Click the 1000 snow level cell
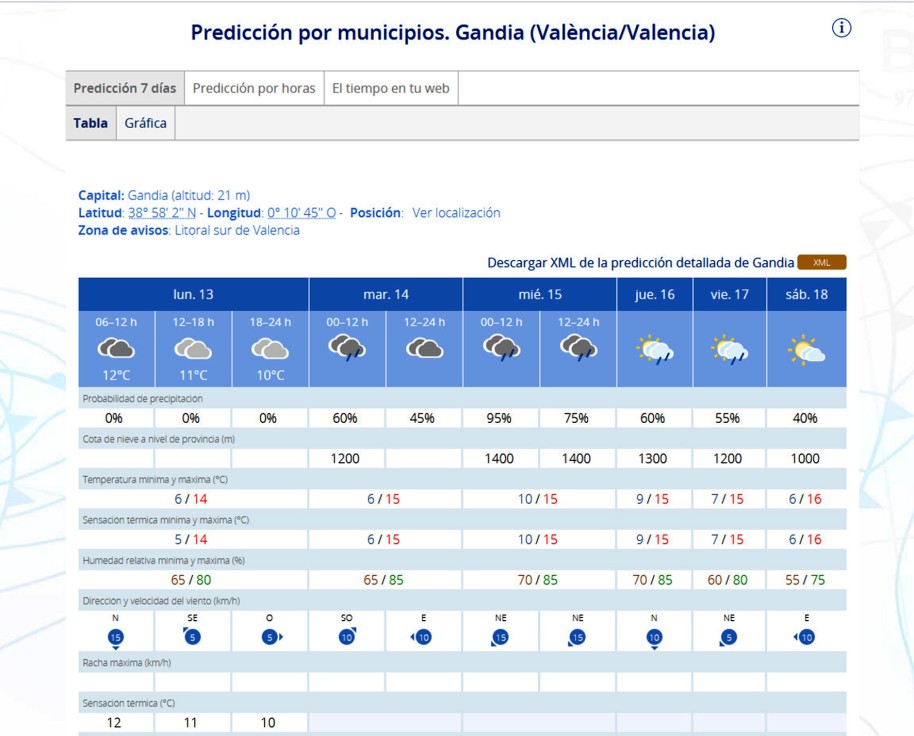The height and width of the screenshot is (736, 914). click(805, 459)
